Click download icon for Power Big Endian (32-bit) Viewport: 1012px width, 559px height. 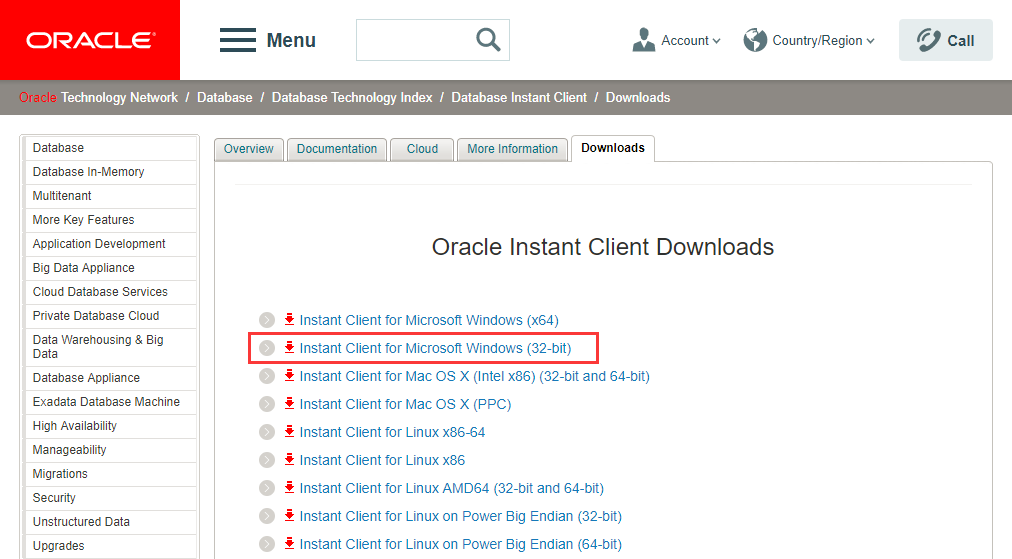289,516
